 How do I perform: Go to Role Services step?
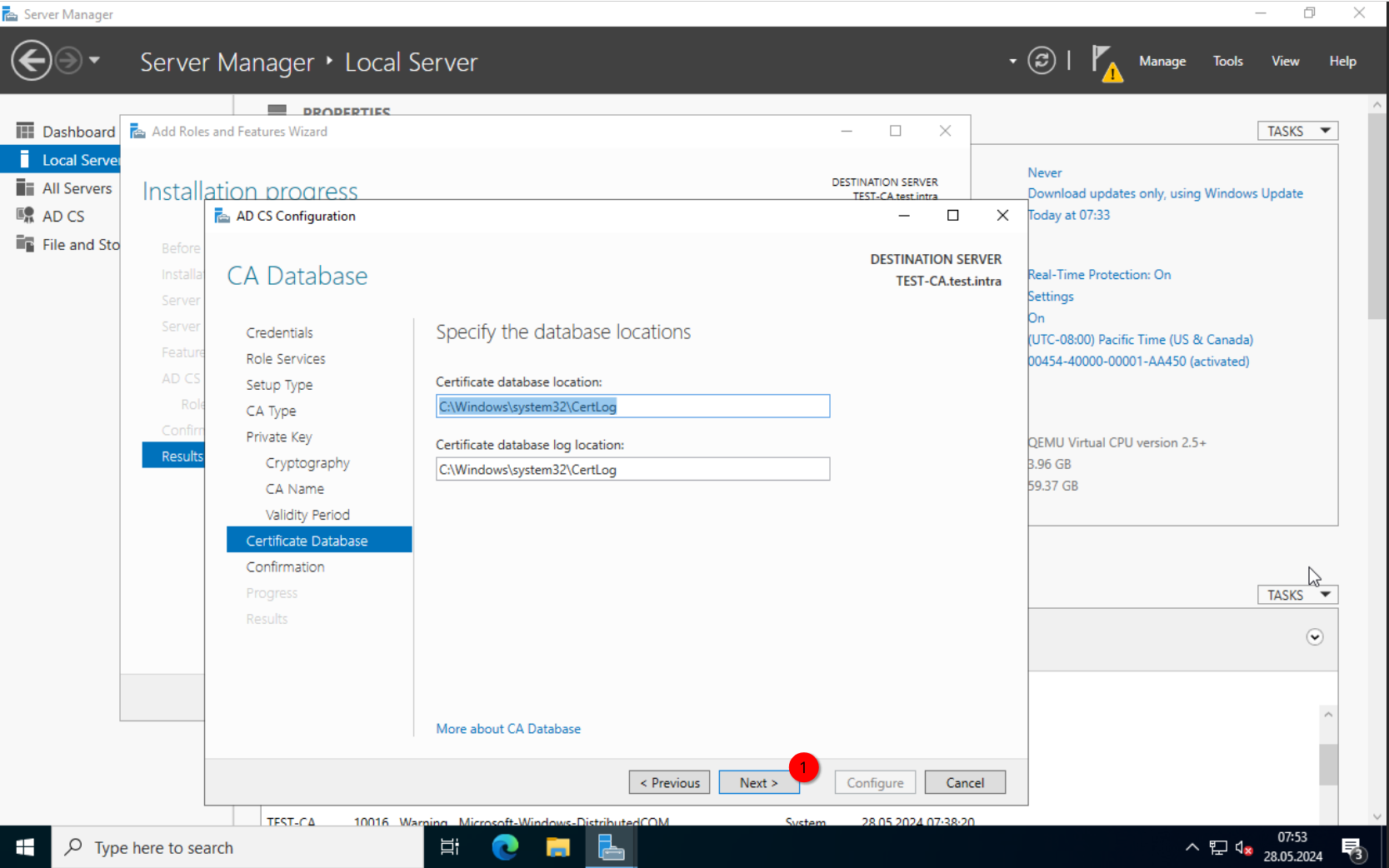(286, 359)
